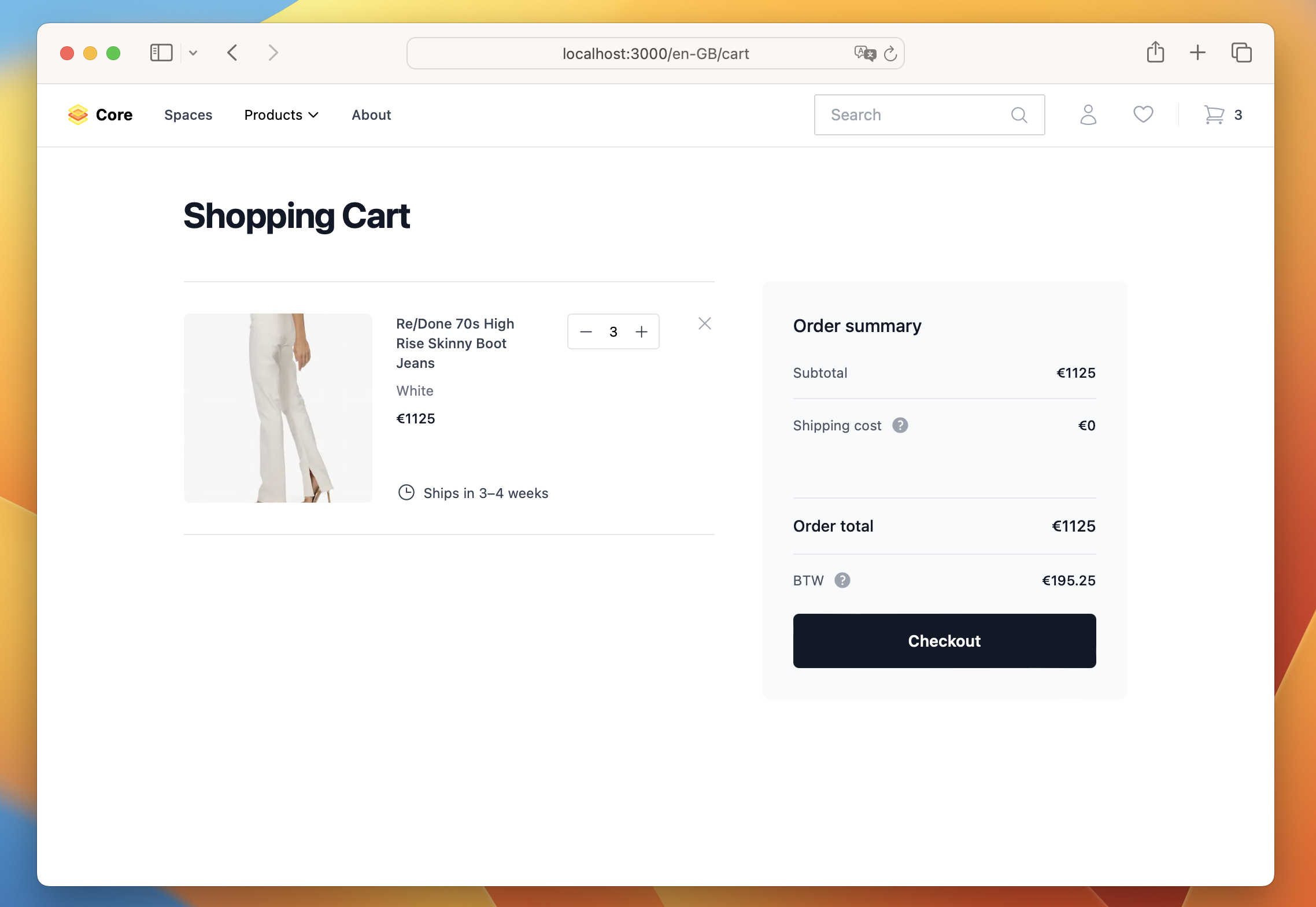
Task: Open the sidebar options chevron
Action: click(x=193, y=53)
